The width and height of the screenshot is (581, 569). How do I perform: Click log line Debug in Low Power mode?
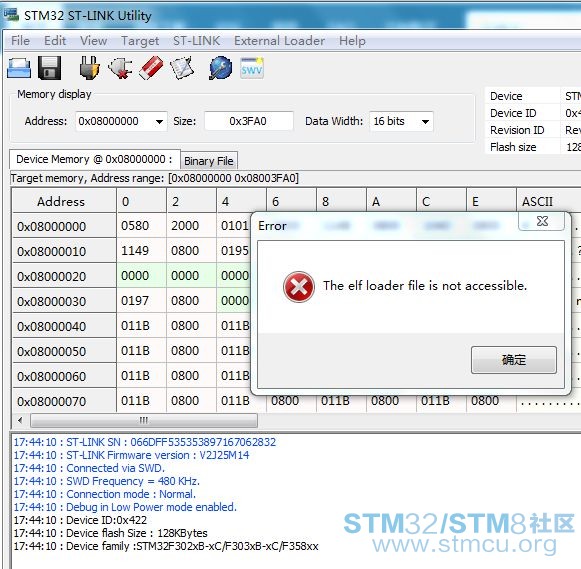tap(125, 507)
